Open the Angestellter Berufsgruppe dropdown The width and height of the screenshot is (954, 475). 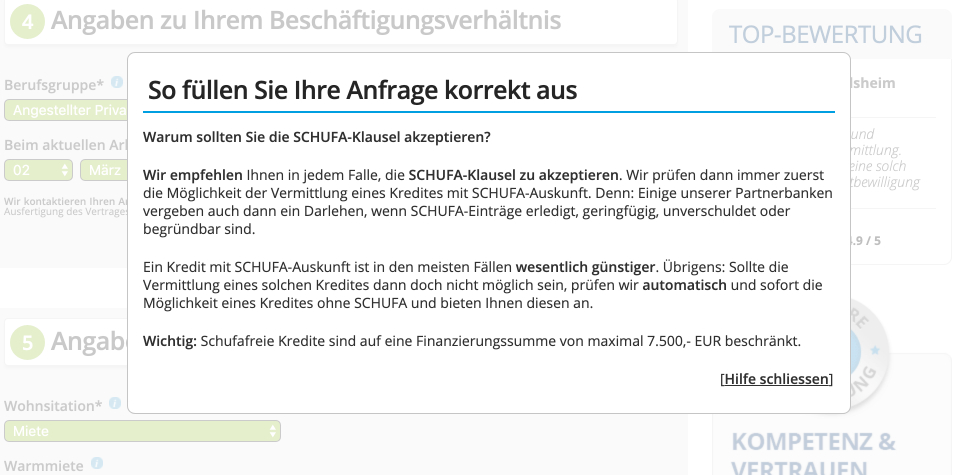point(66,110)
